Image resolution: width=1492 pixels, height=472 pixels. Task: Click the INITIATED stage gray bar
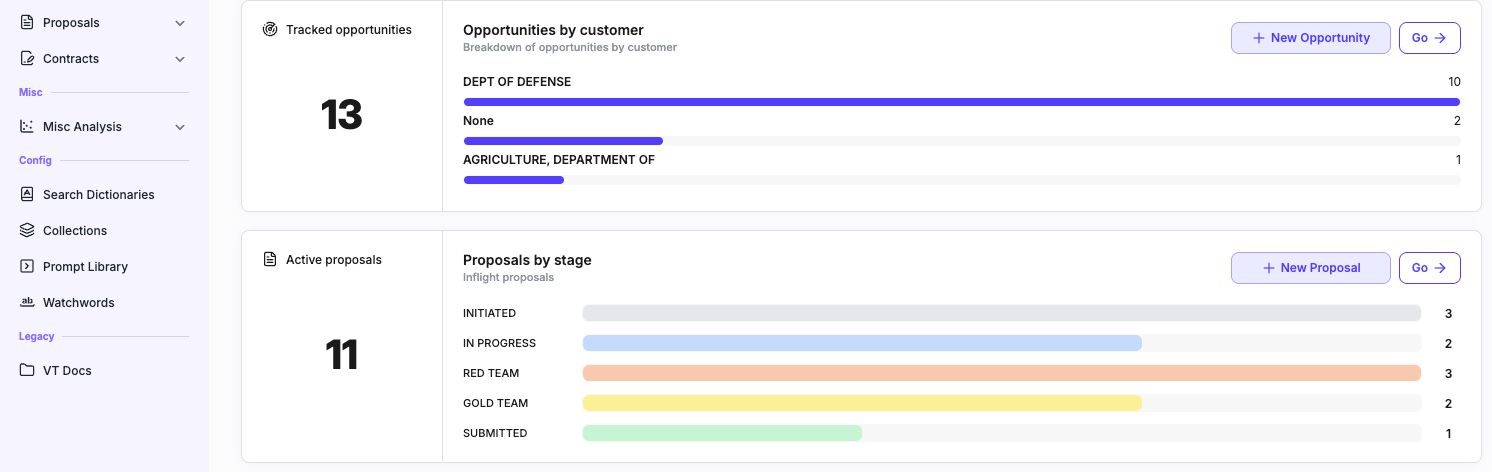tap(1002, 313)
